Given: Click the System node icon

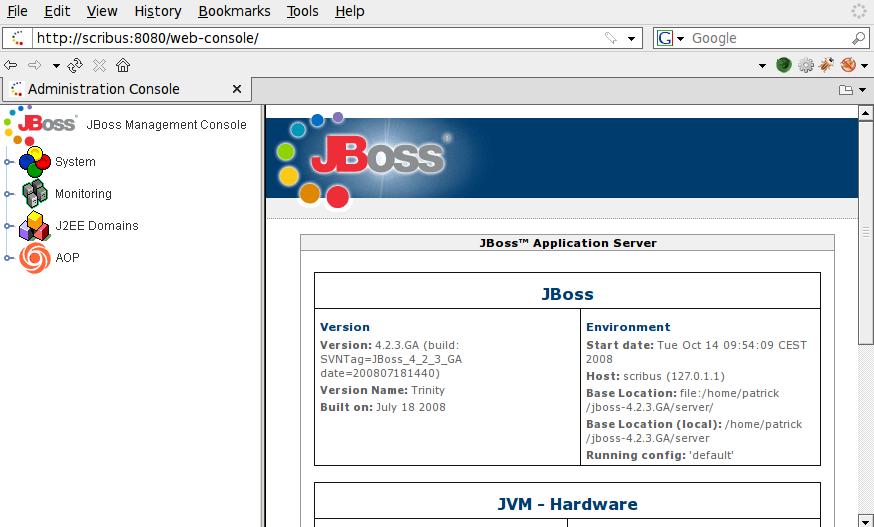Looking at the screenshot, I should click(x=35, y=162).
